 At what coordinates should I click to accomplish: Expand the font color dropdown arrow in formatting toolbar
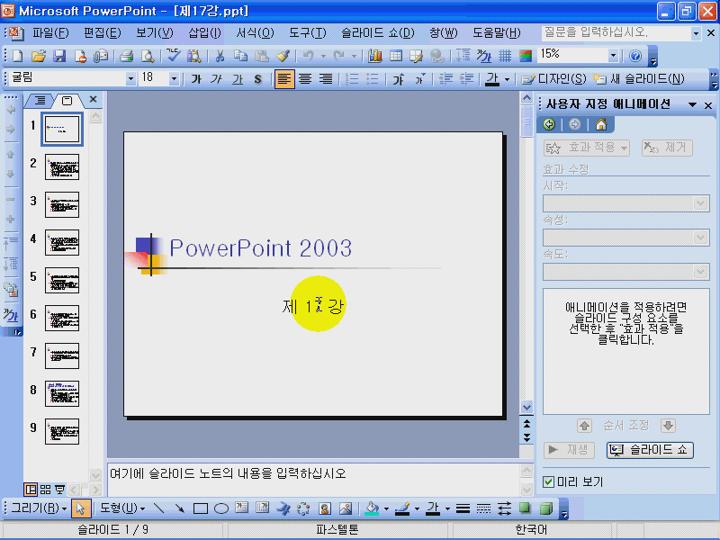[507, 79]
